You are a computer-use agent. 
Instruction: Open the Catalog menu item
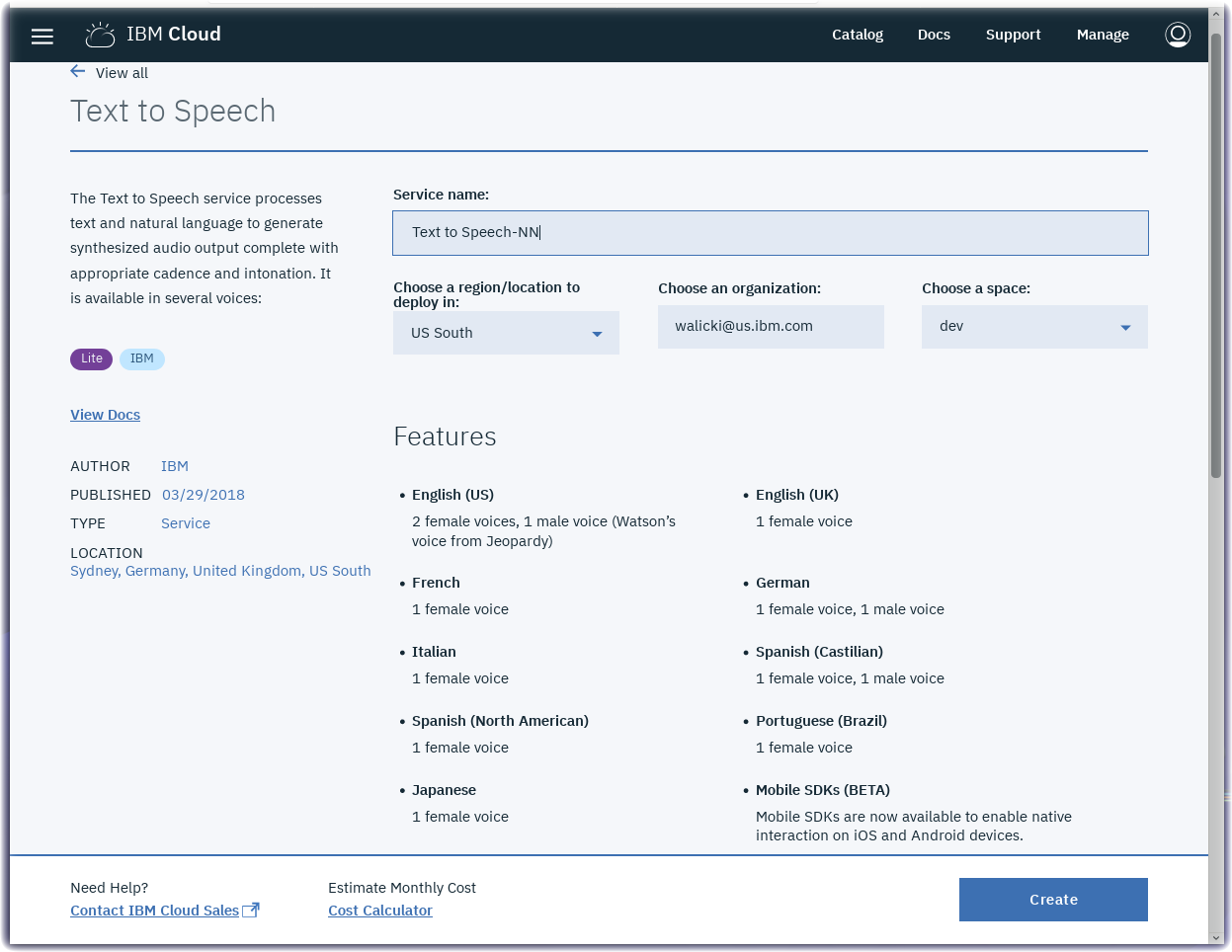[x=858, y=35]
